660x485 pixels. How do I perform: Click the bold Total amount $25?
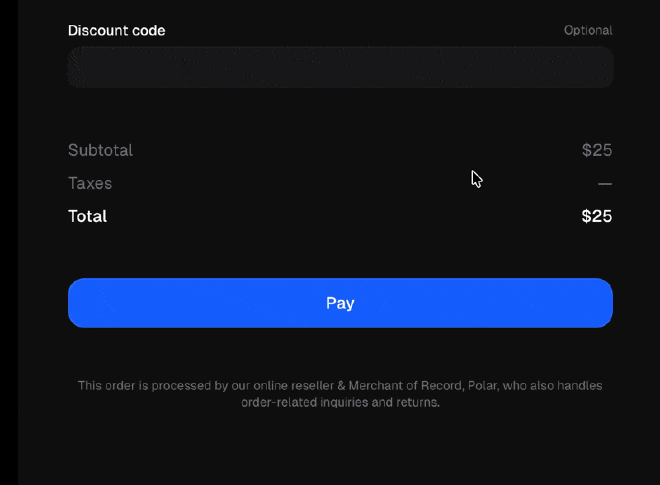pyautogui.click(x=596, y=216)
